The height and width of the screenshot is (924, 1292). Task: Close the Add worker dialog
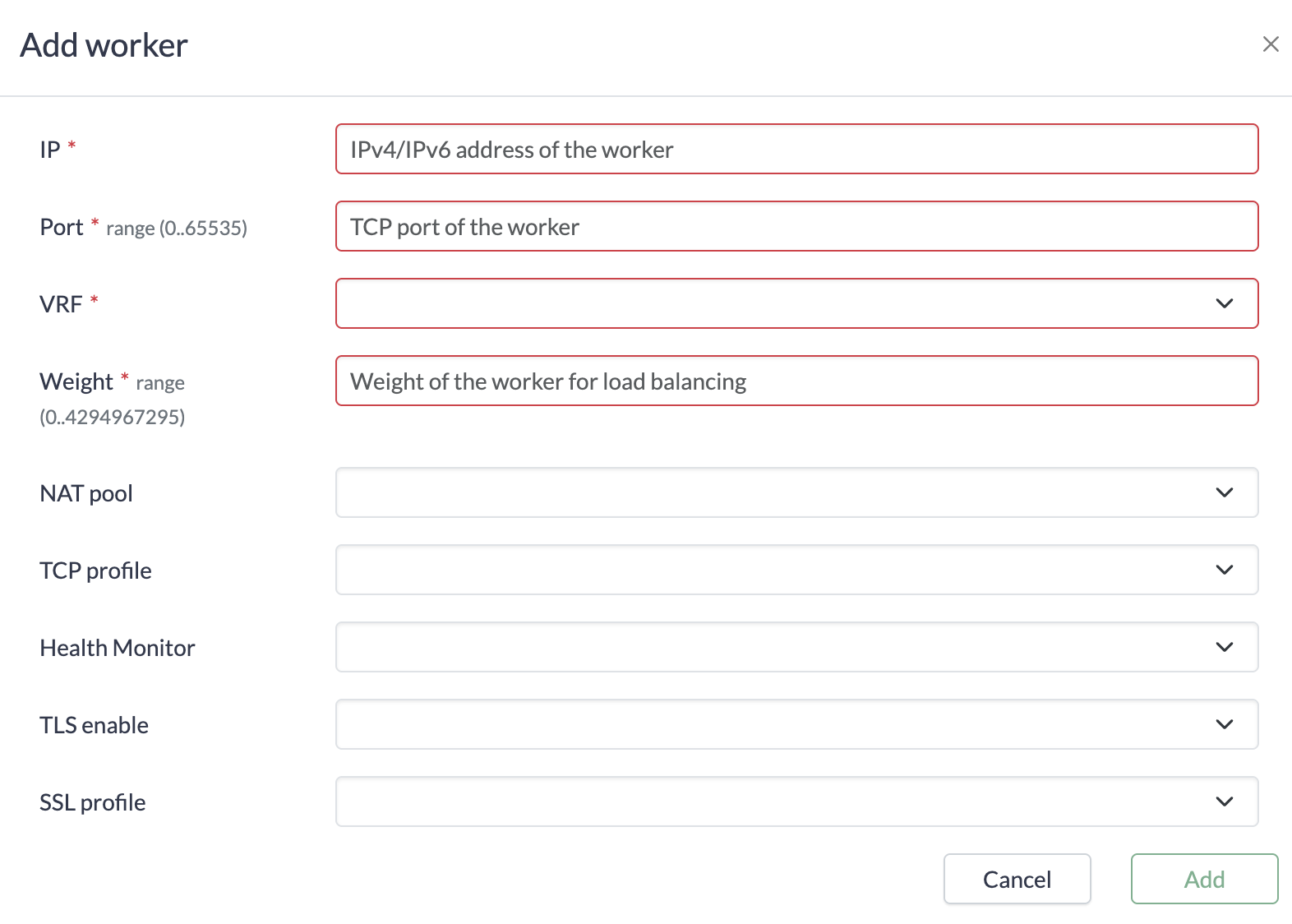click(x=1270, y=44)
